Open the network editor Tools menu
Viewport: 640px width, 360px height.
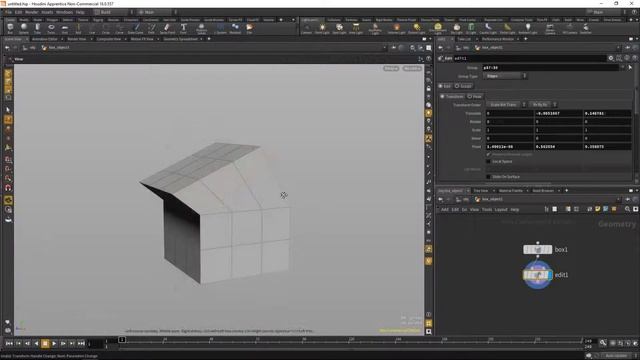coord(487,209)
